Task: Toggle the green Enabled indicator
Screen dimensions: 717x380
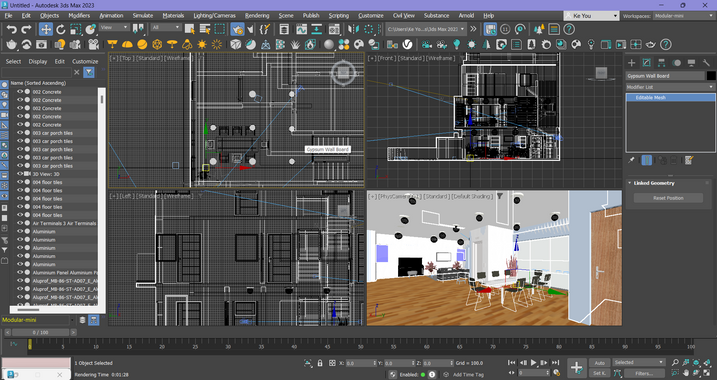Action: pos(423,375)
